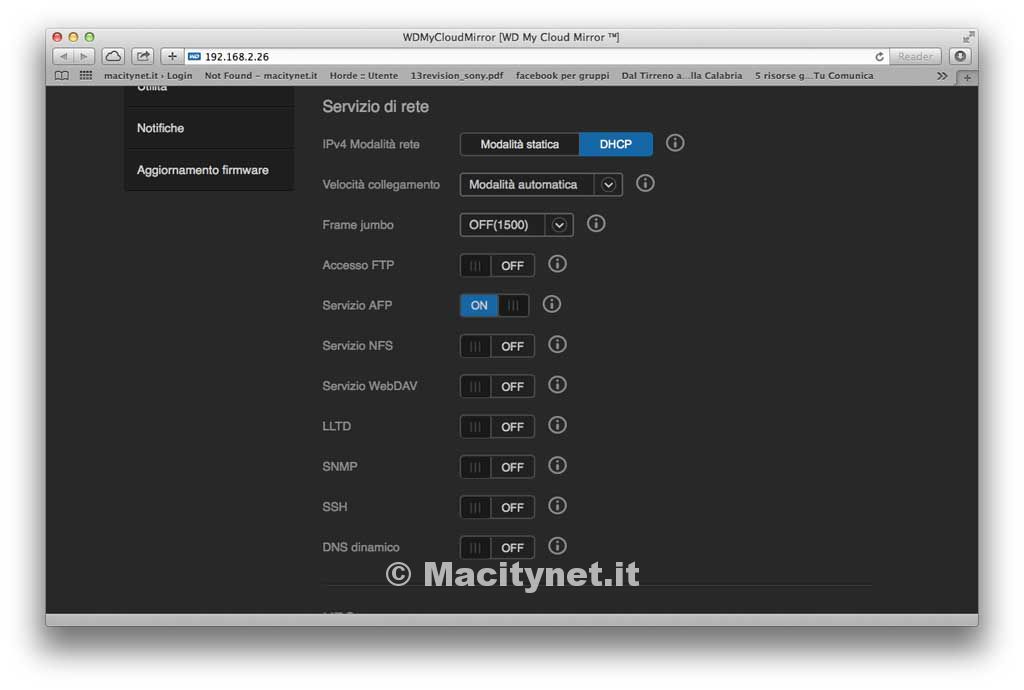Viewport: 1024px width, 690px height.
Task: Reload the page with refresh icon
Action: coord(879,57)
